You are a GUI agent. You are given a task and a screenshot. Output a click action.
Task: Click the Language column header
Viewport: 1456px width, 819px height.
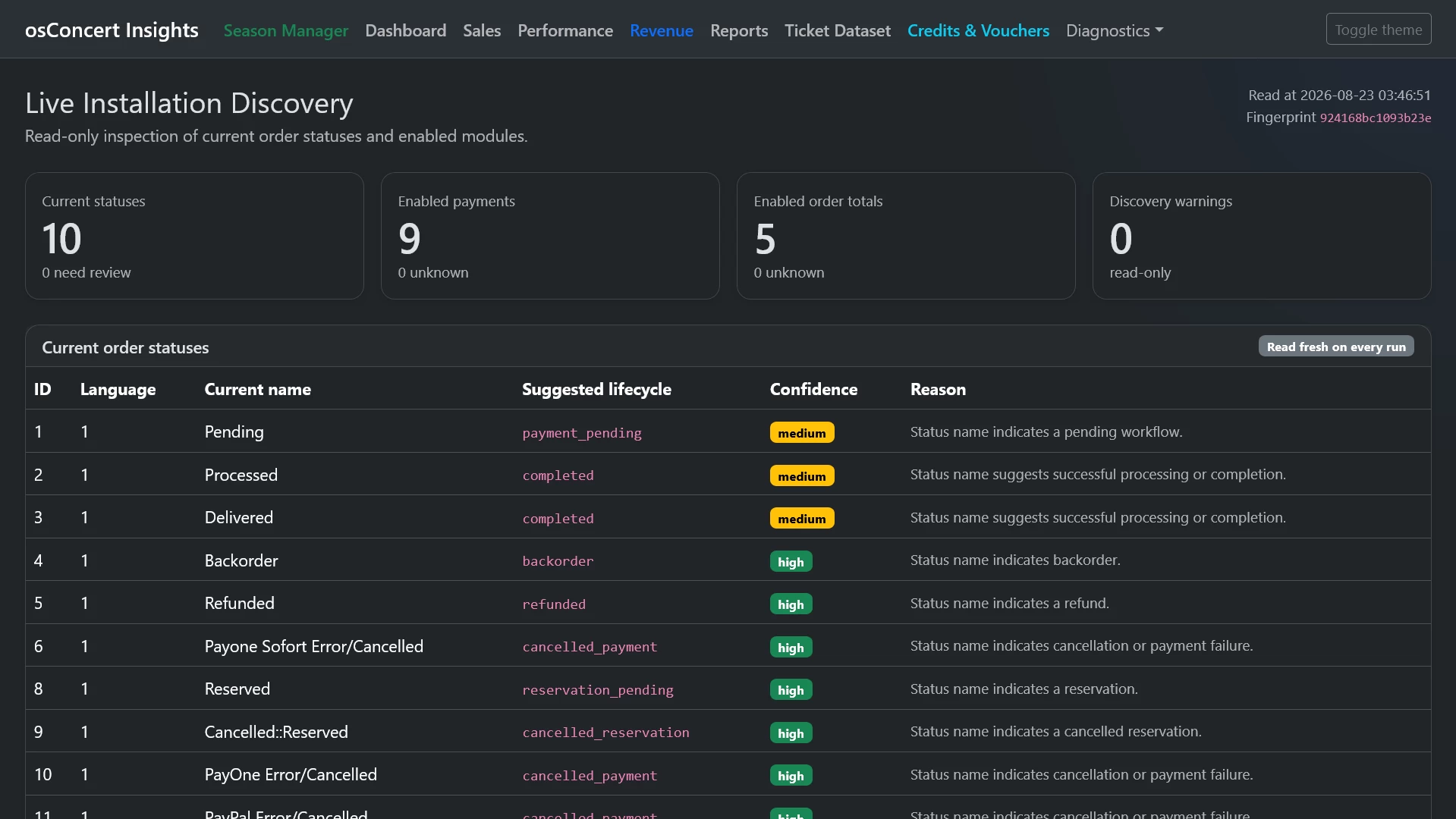point(118,389)
